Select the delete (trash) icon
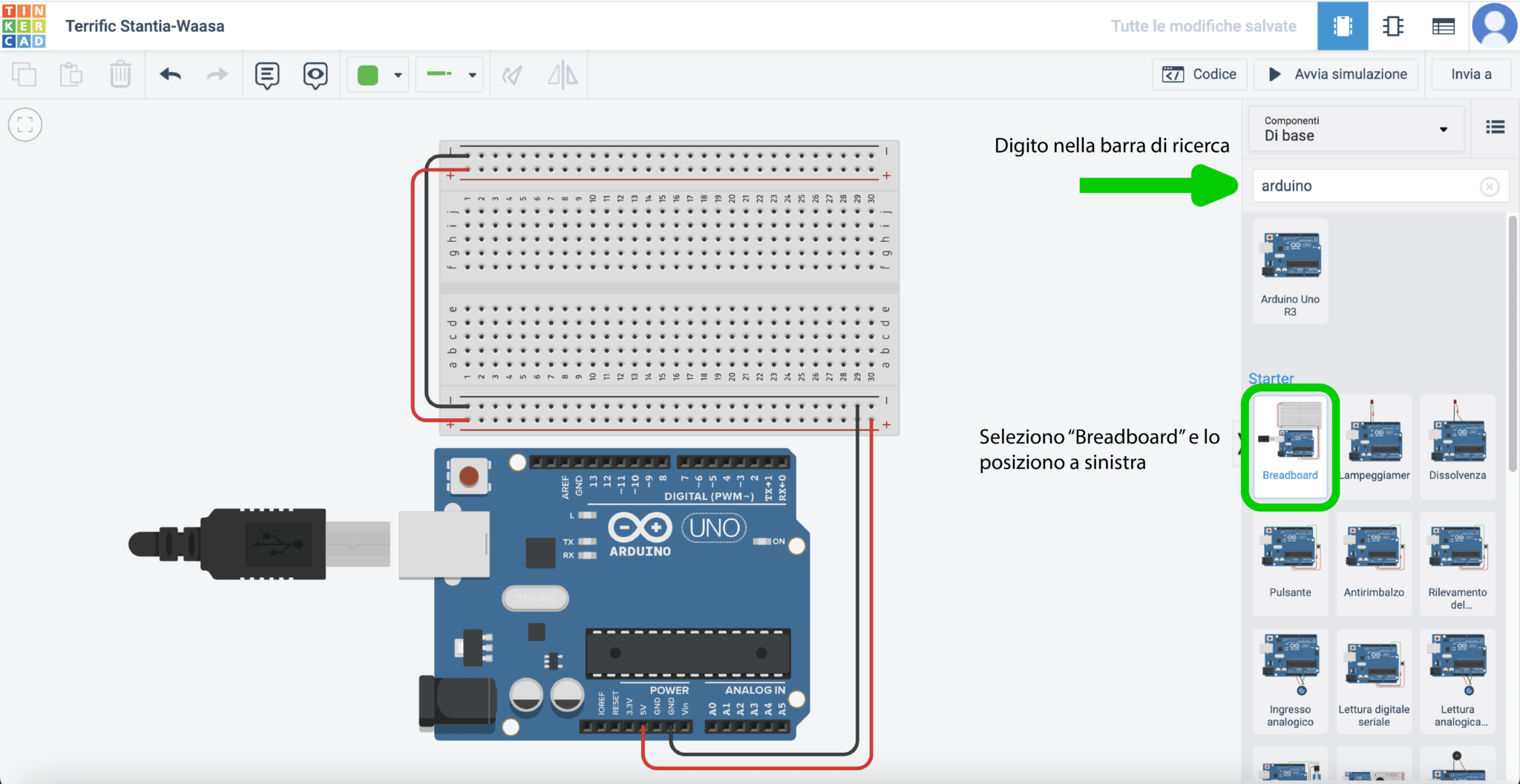 (x=119, y=74)
